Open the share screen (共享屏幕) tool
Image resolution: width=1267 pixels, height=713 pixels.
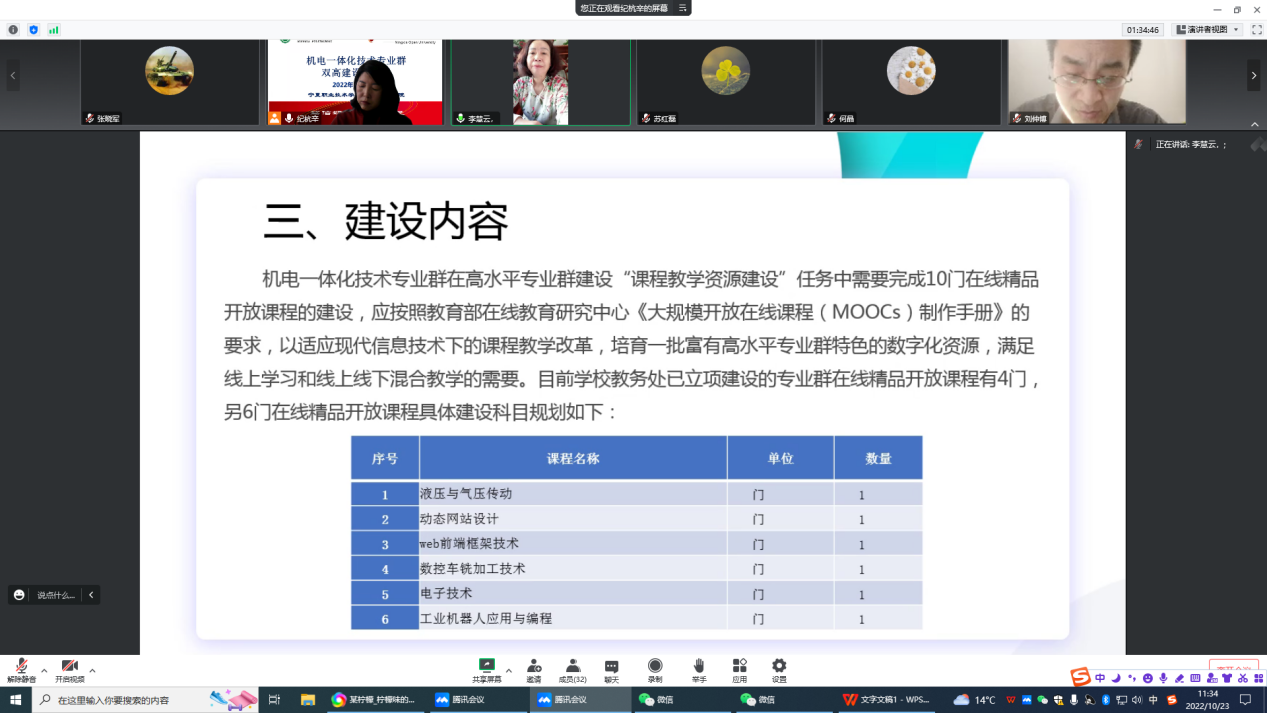pyautogui.click(x=487, y=669)
